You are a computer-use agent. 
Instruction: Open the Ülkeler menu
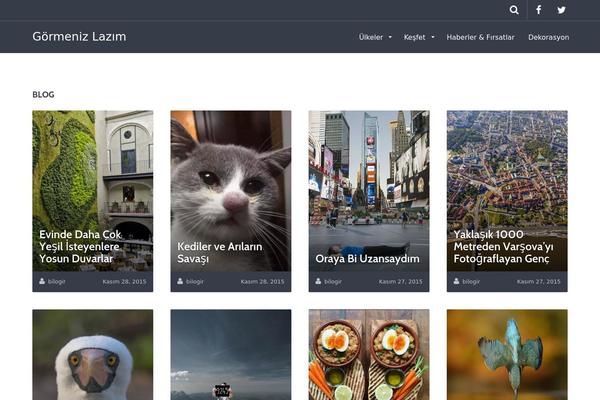(x=370, y=37)
